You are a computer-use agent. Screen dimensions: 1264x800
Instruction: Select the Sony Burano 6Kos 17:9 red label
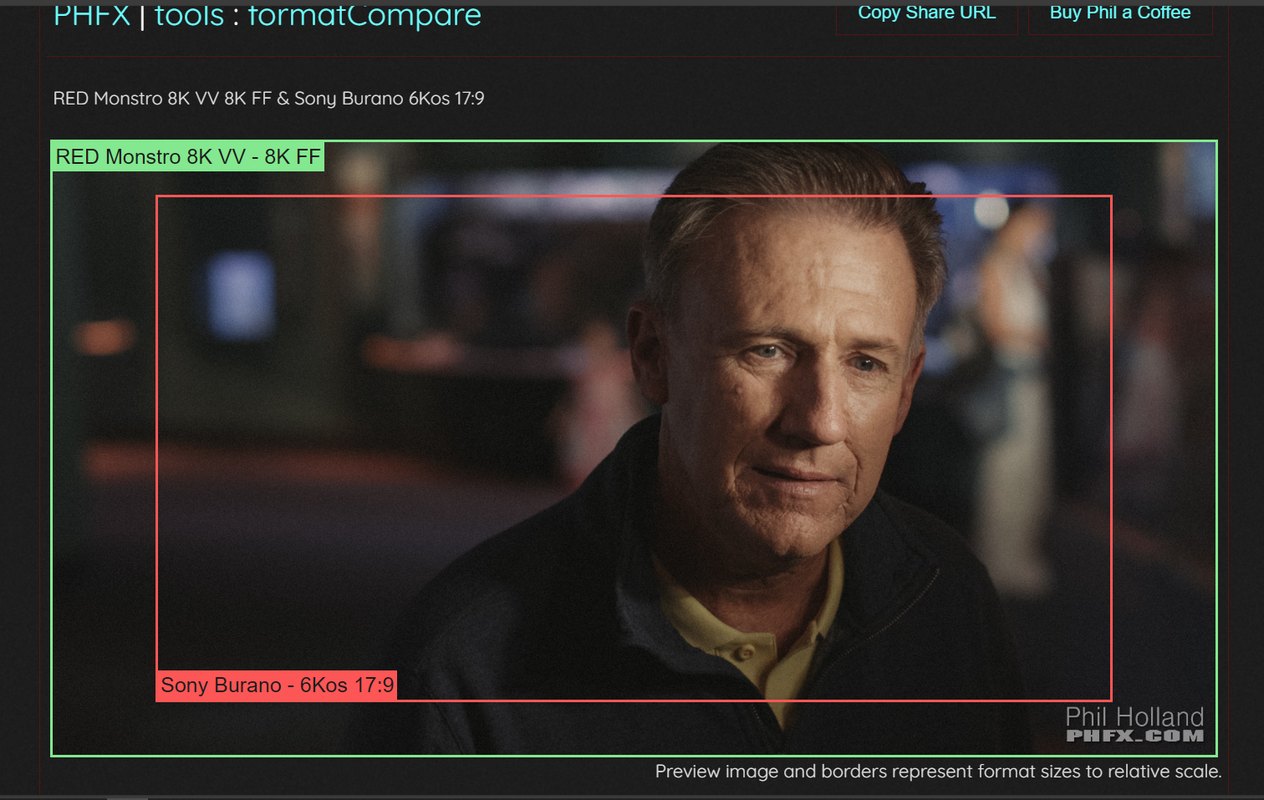pyautogui.click(x=277, y=685)
